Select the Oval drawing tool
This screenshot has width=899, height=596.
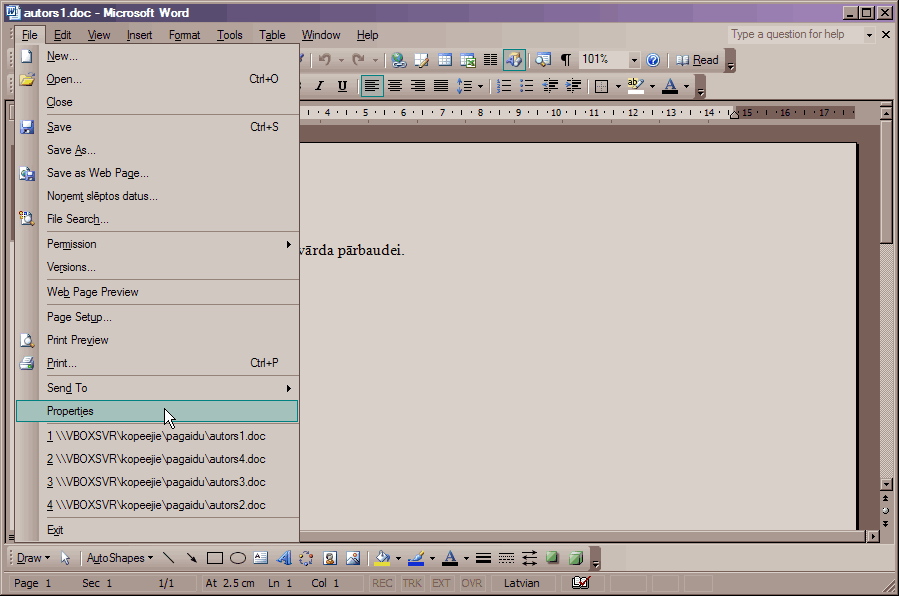[x=238, y=558]
